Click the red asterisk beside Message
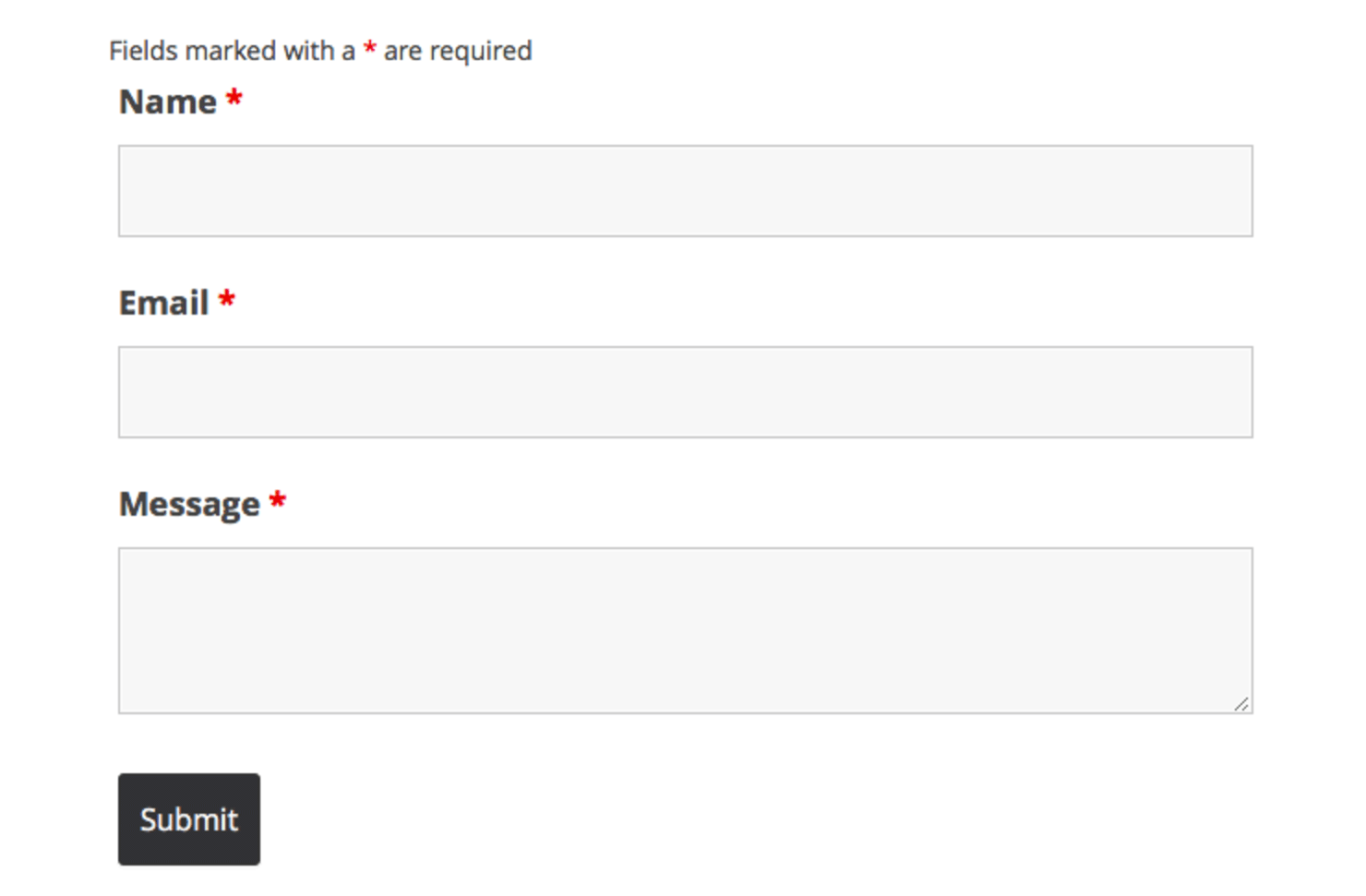 pos(278,499)
